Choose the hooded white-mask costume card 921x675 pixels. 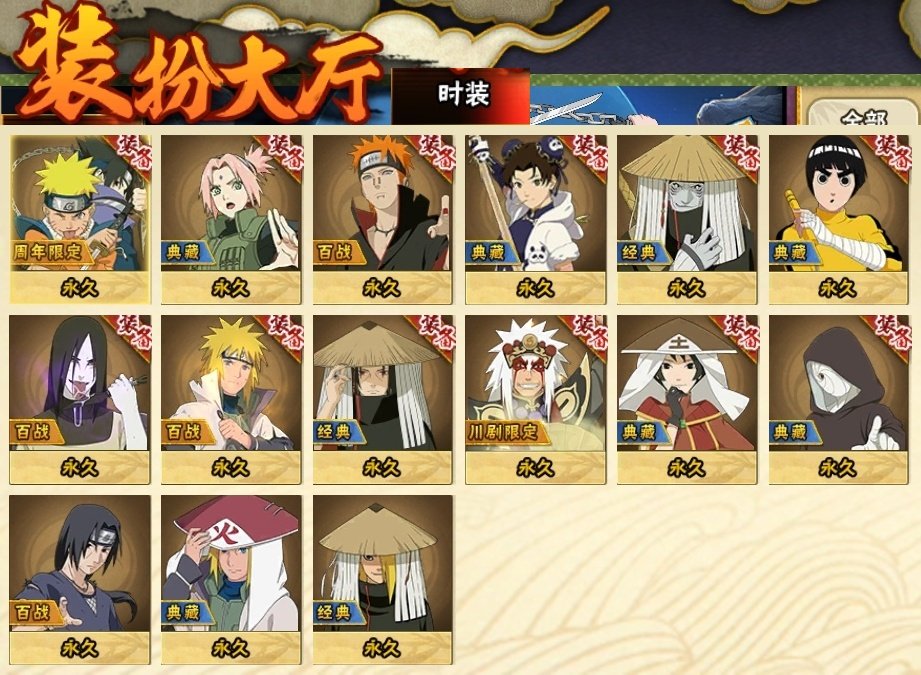coord(839,399)
